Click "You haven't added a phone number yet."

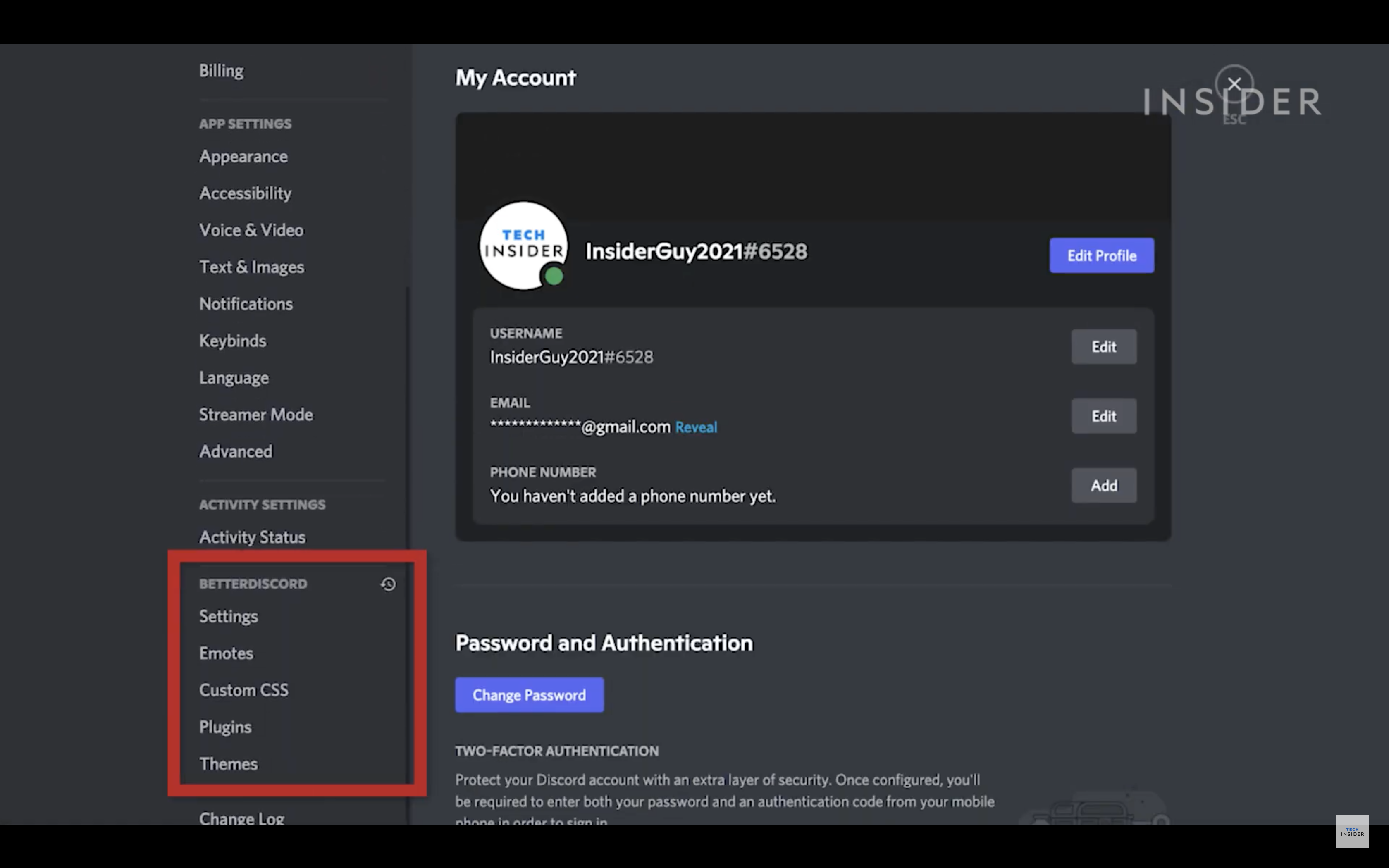point(632,496)
